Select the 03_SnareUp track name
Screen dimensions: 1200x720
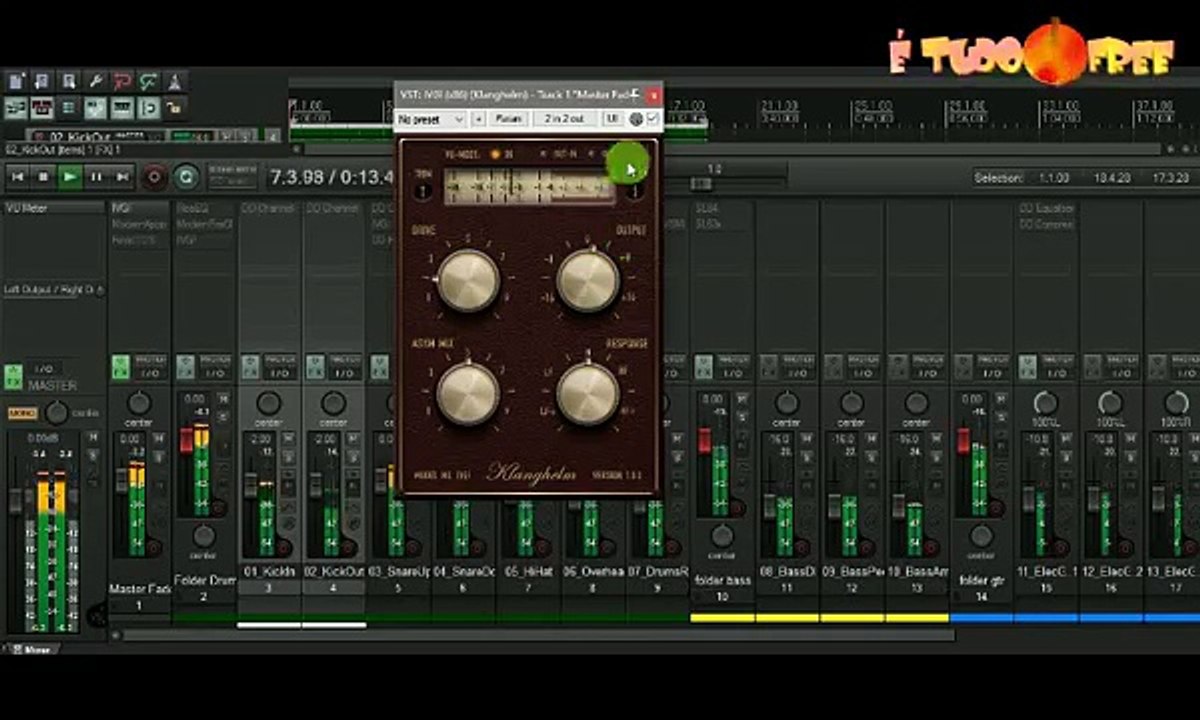(x=398, y=572)
